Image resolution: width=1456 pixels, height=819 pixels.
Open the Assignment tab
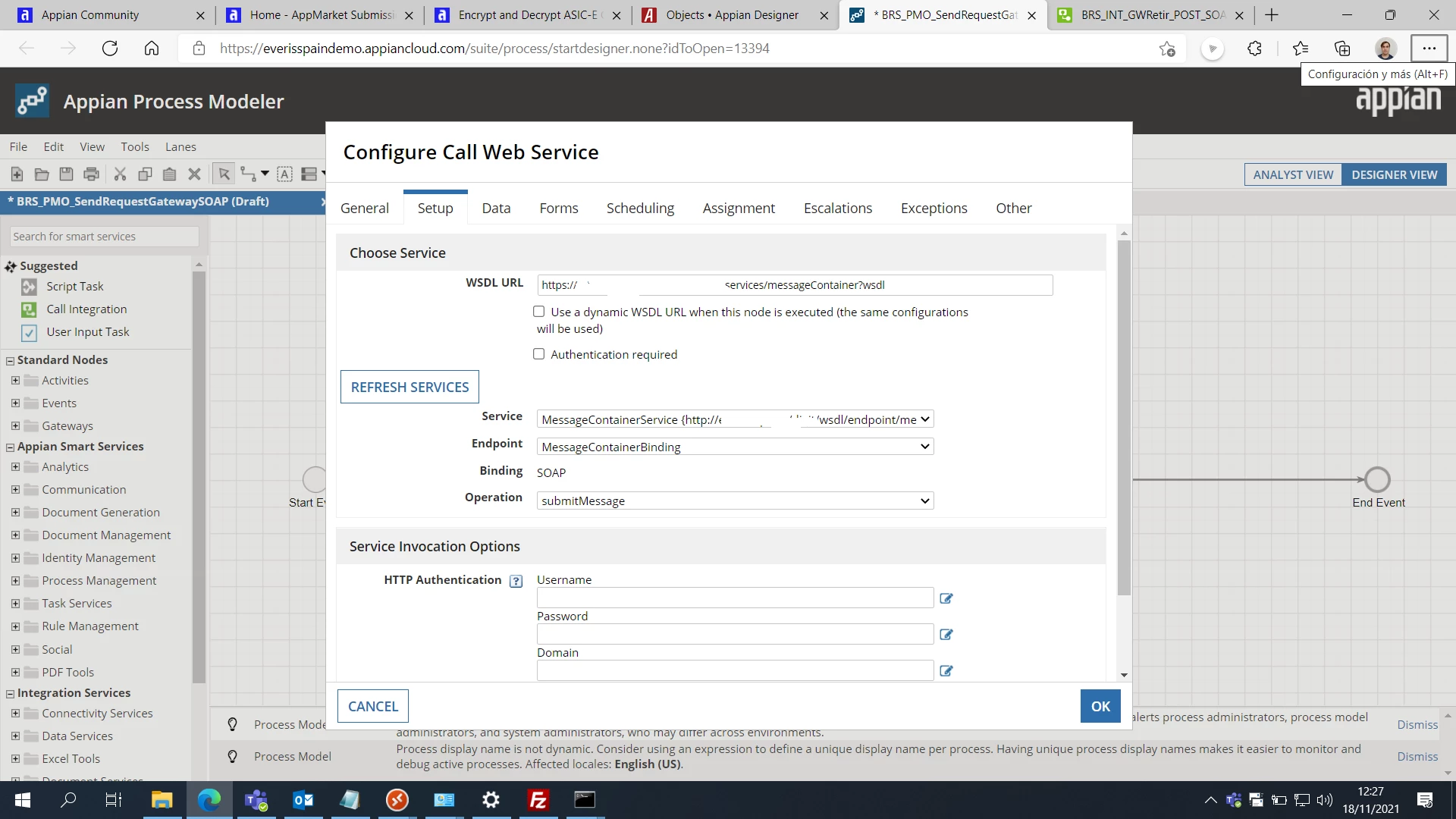click(739, 209)
